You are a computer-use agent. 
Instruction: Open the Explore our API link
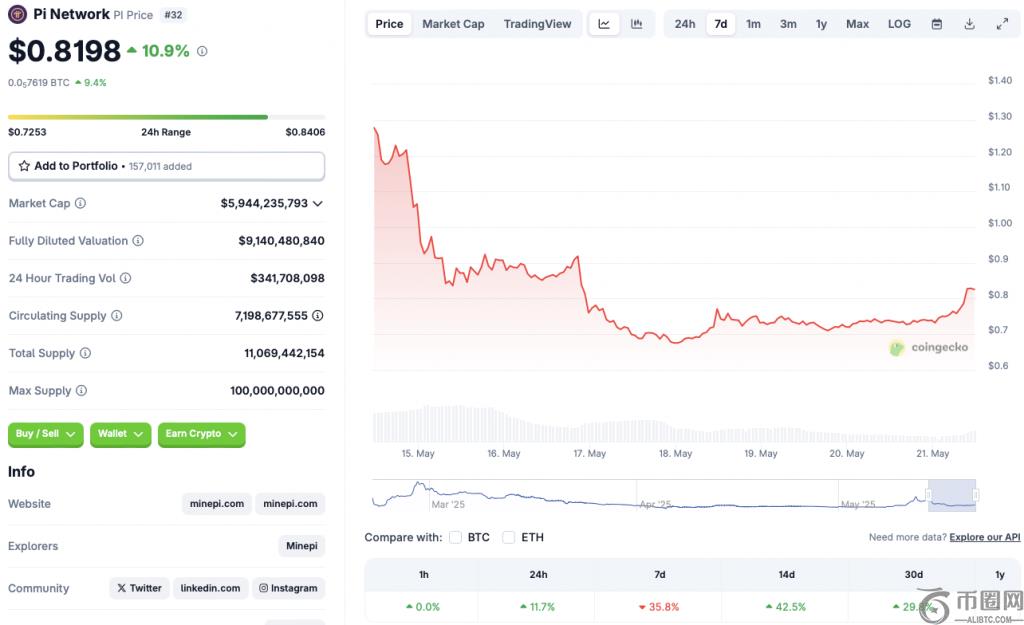pos(984,537)
